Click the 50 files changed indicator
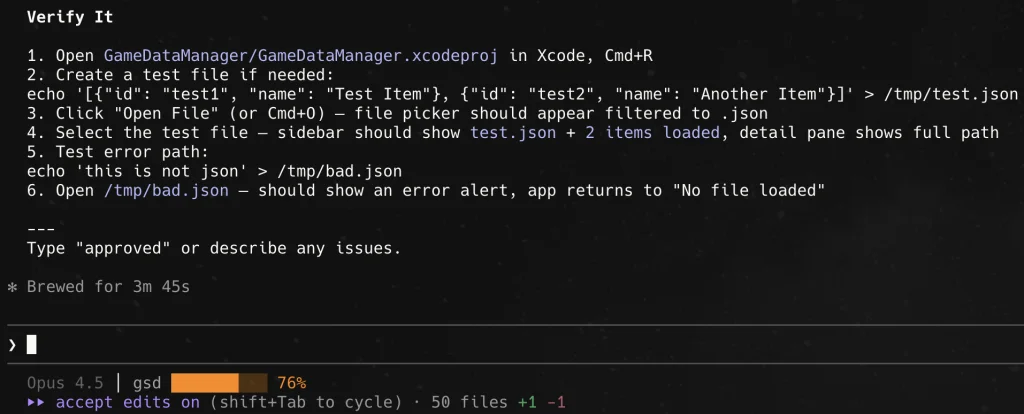Viewport: 1024px width, 414px height. (470, 402)
